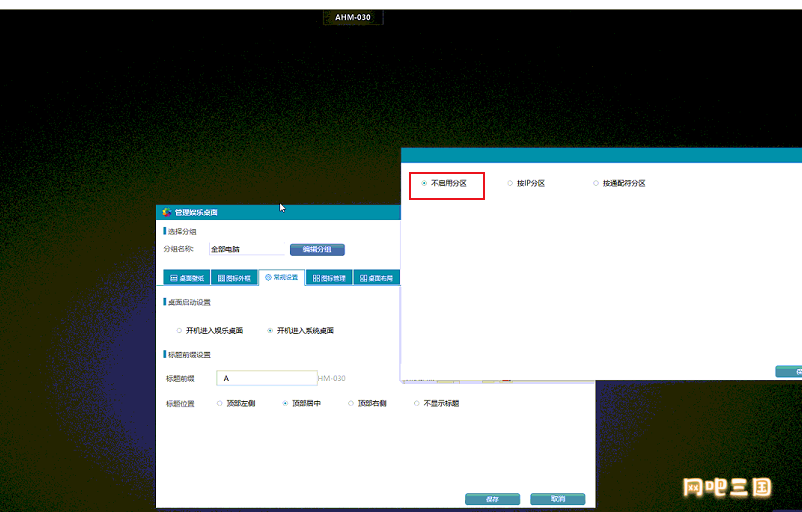Choose the 不显示标题 option
Screen dimensions: 802x512
416,404
